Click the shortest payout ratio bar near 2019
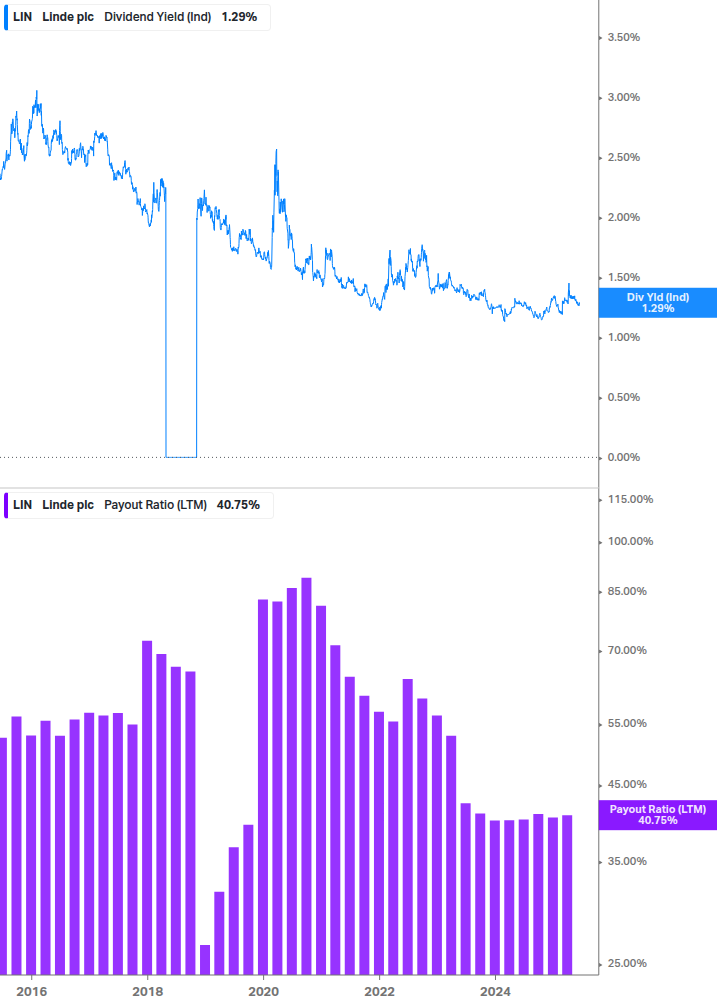The height and width of the screenshot is (1005, 717). [x=205, y=959]
